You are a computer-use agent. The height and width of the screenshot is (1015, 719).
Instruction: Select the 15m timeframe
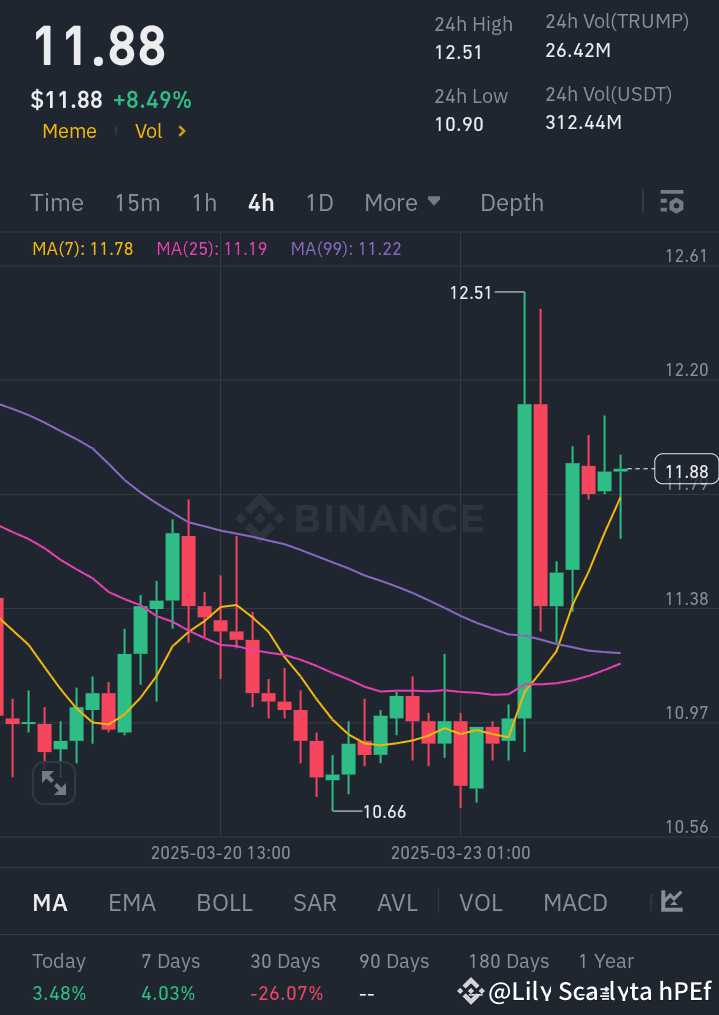coord(137,203)
